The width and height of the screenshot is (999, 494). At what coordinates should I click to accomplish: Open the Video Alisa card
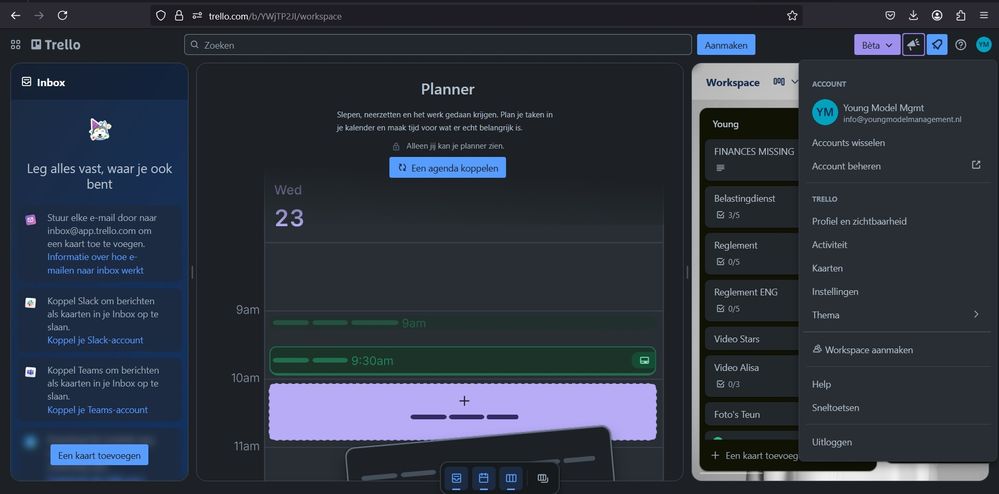tap(752, 374)
